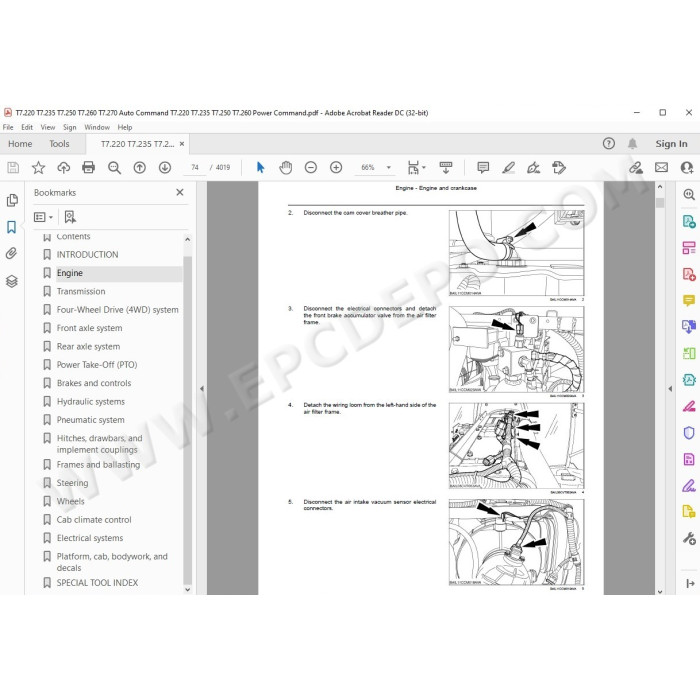Go to next page arrow
This screenshot has height=700, width=700.
pos(165,167)
